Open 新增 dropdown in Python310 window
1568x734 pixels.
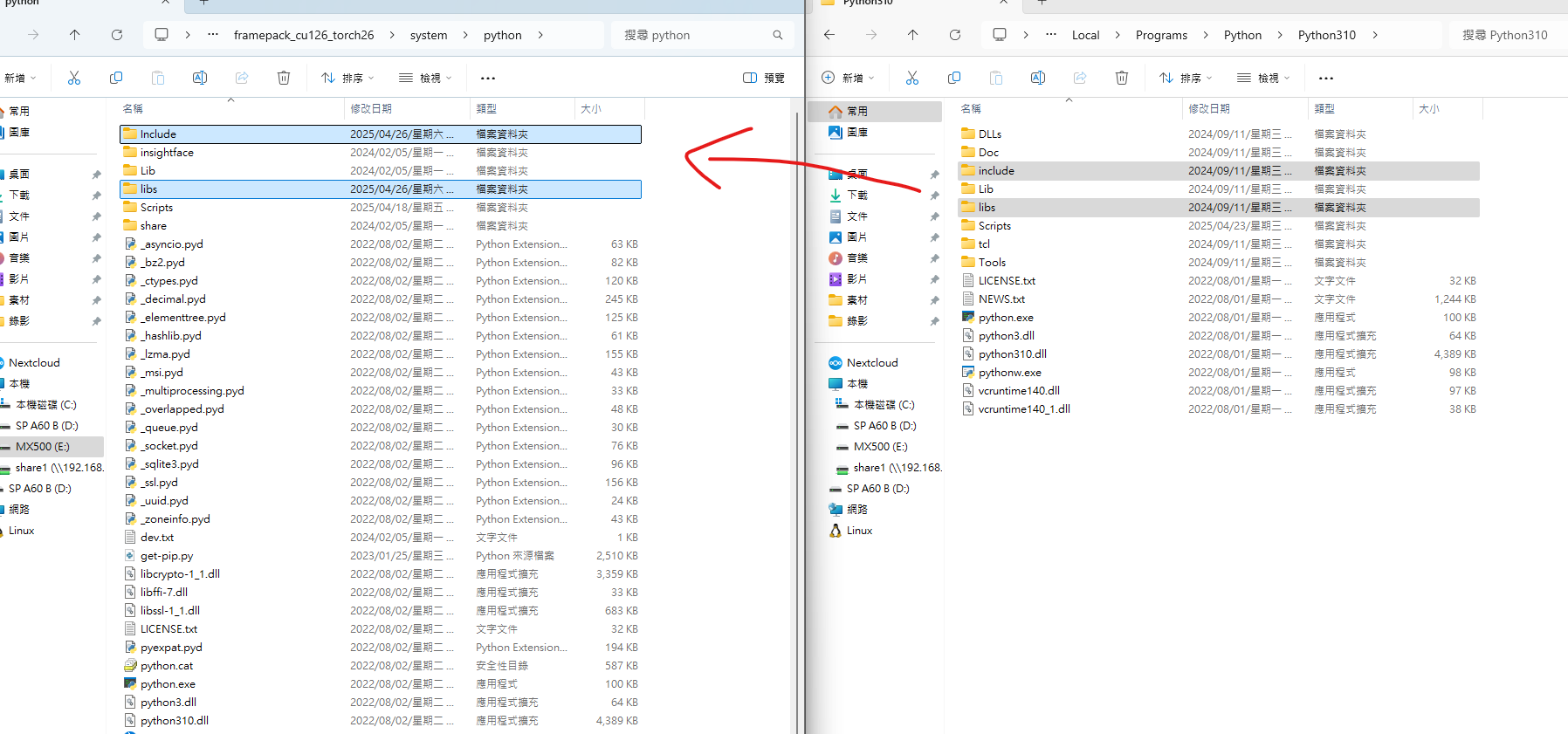click(848, 78)
